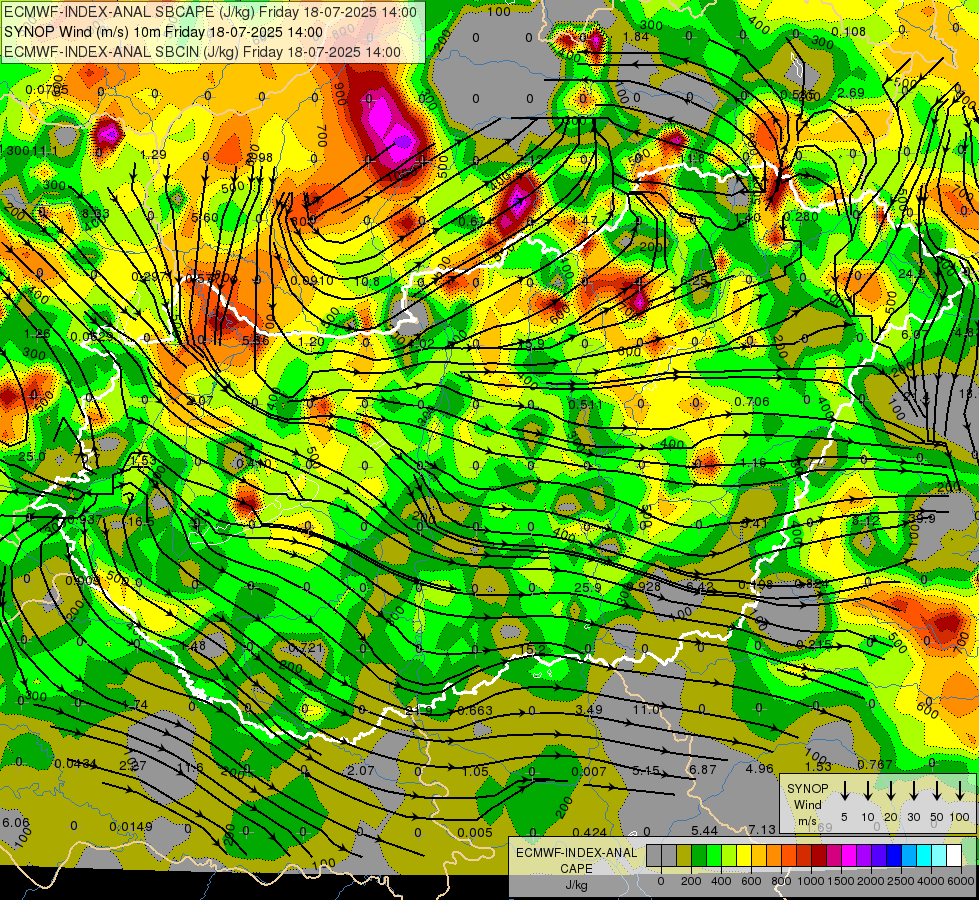Select the pure blue CAPE legend swatch
This screenshot has width=979, height=900.
click(894, 855)
